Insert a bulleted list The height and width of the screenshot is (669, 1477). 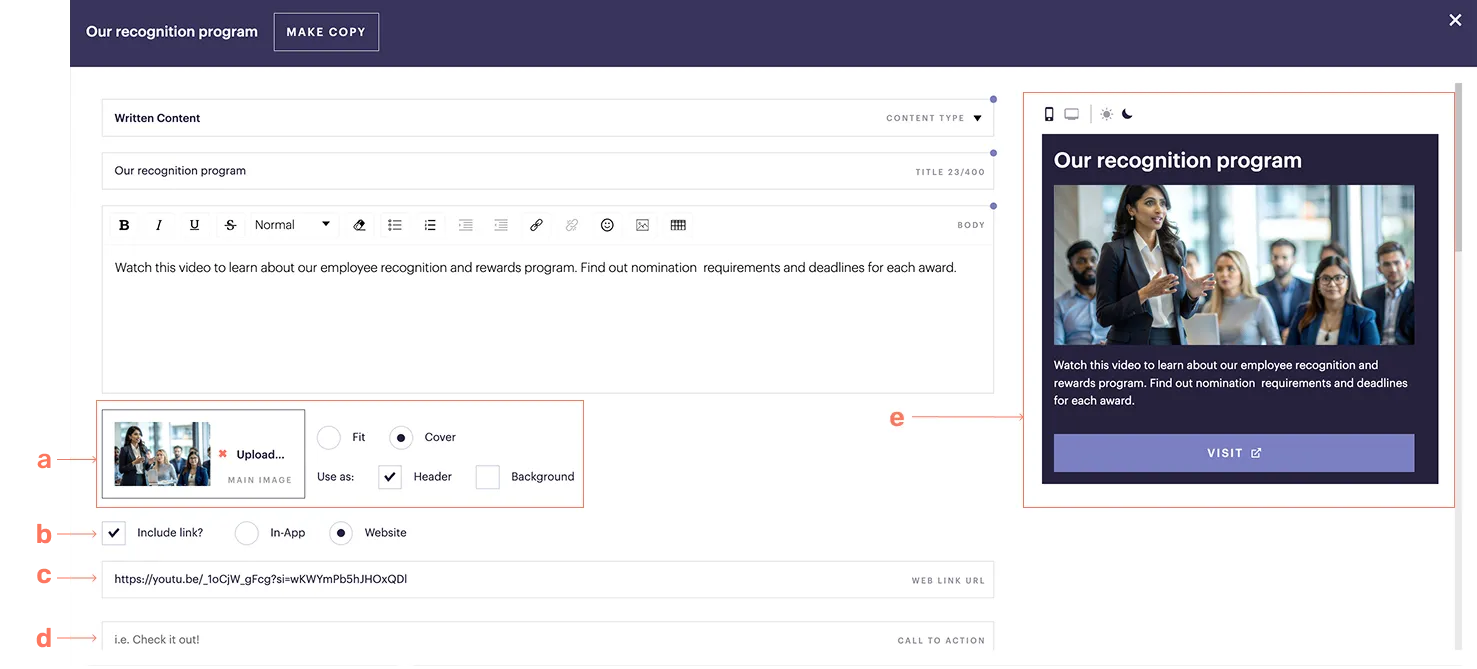click(x=395, y=225)
